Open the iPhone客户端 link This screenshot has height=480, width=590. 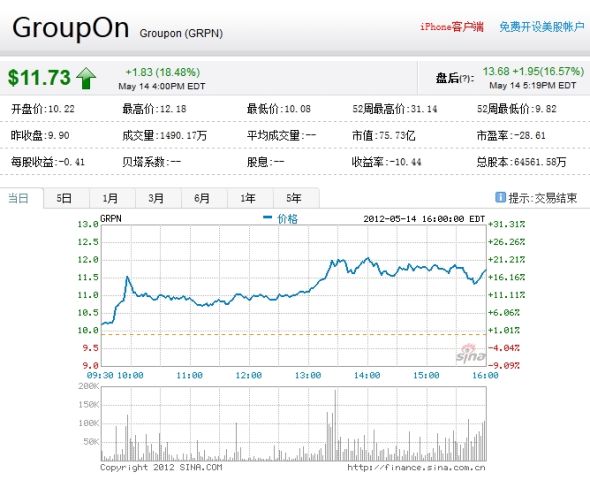pos(452,27)
